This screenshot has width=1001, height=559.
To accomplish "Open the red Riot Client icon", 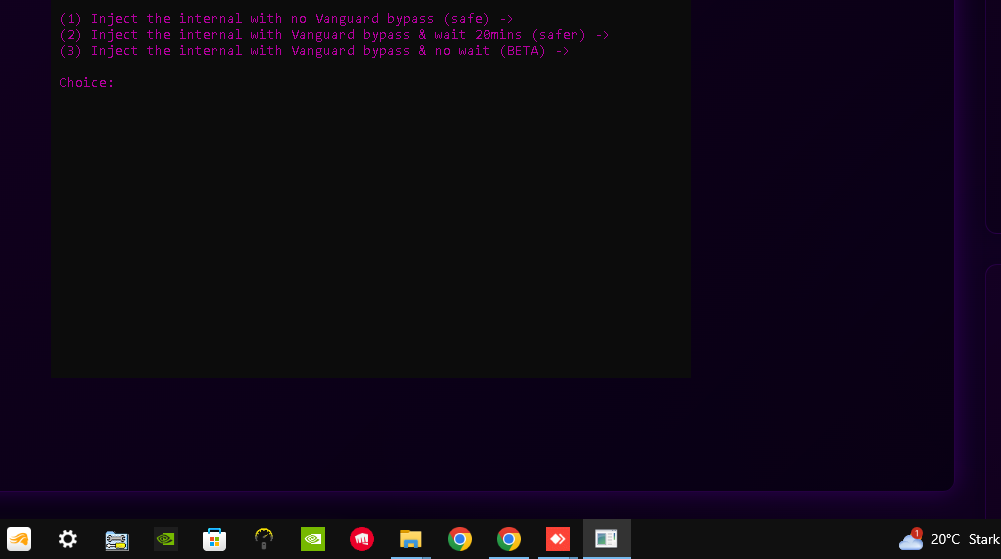I will click(x=362, y=539).
